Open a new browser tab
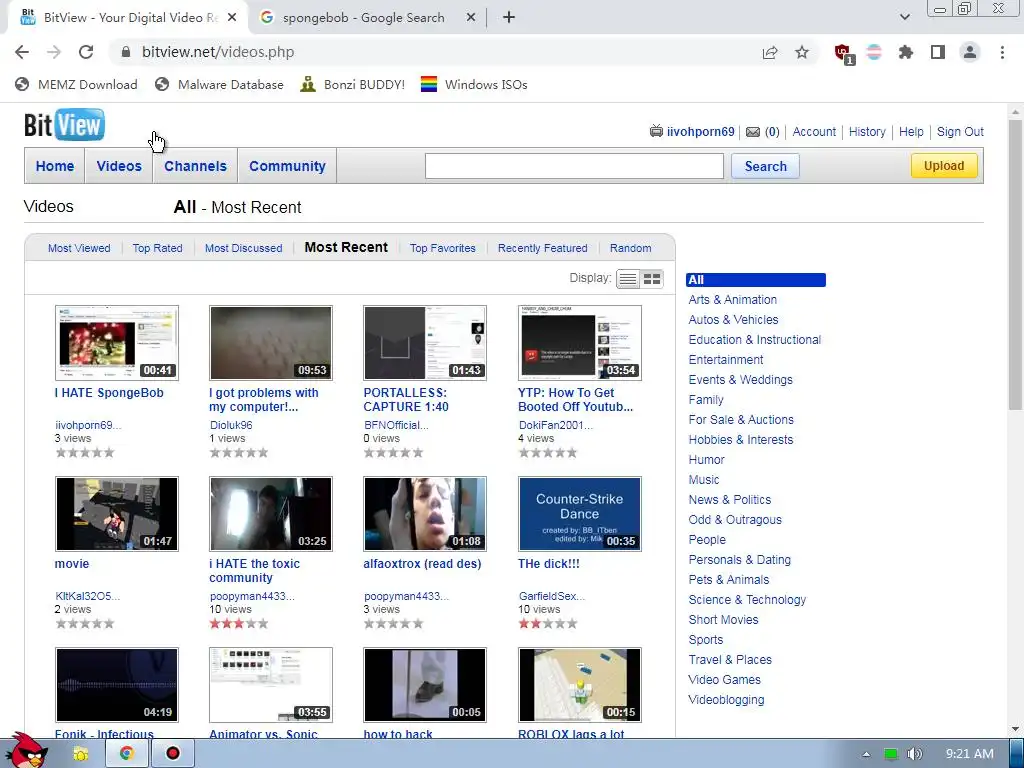1024x768 pixels. 509,18
